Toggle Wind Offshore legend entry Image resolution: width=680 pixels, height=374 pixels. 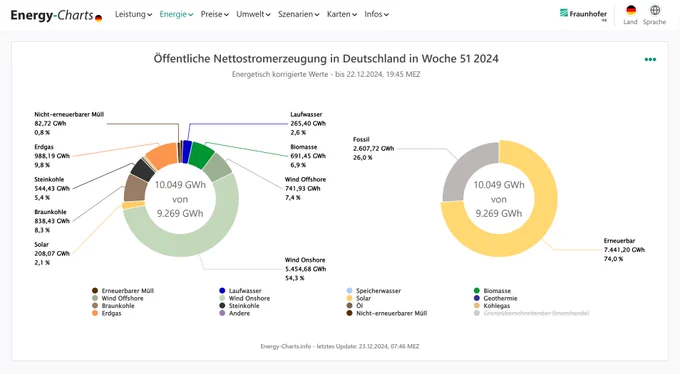[x=118, y=298]
